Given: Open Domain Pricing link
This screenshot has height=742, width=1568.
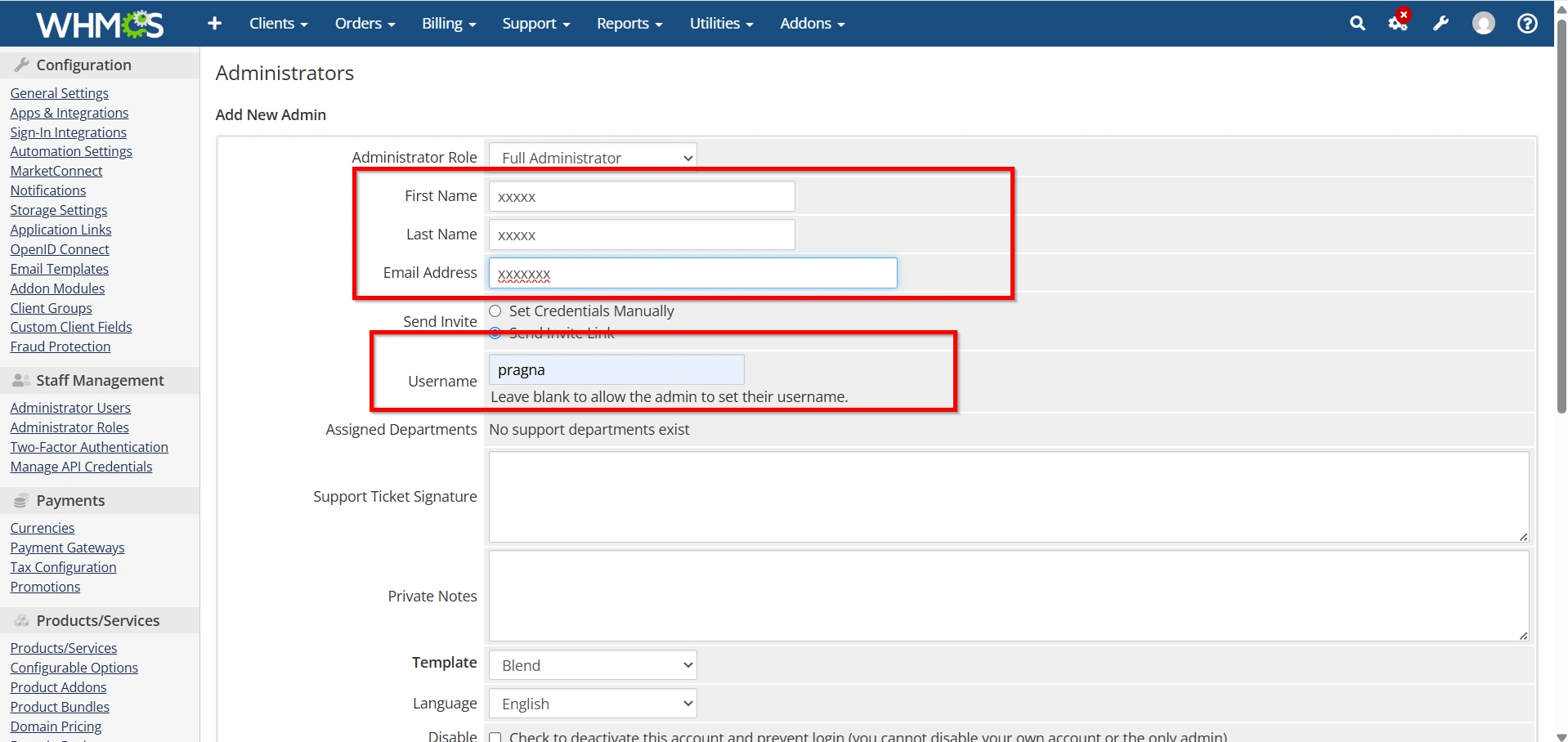Looking at the screenshot, I should pos(56,726).
